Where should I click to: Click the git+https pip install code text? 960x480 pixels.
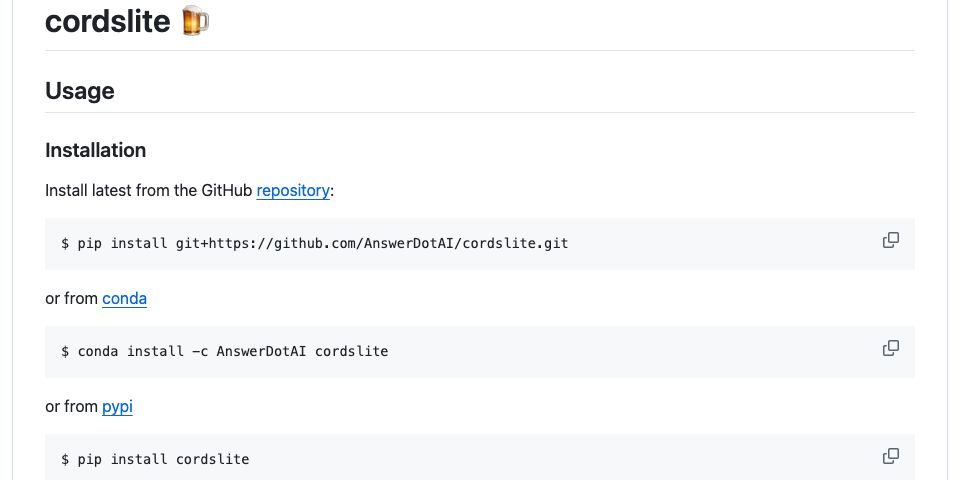click(315, 244)
